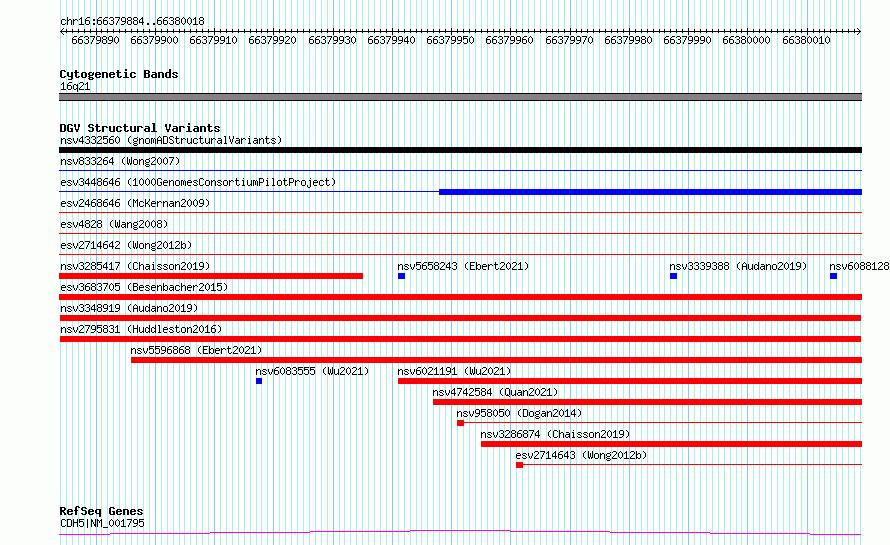Open nsv3348919 (Audano2019) variant label
This screenshot has width=890, height=545.
[x=129, y=308]
